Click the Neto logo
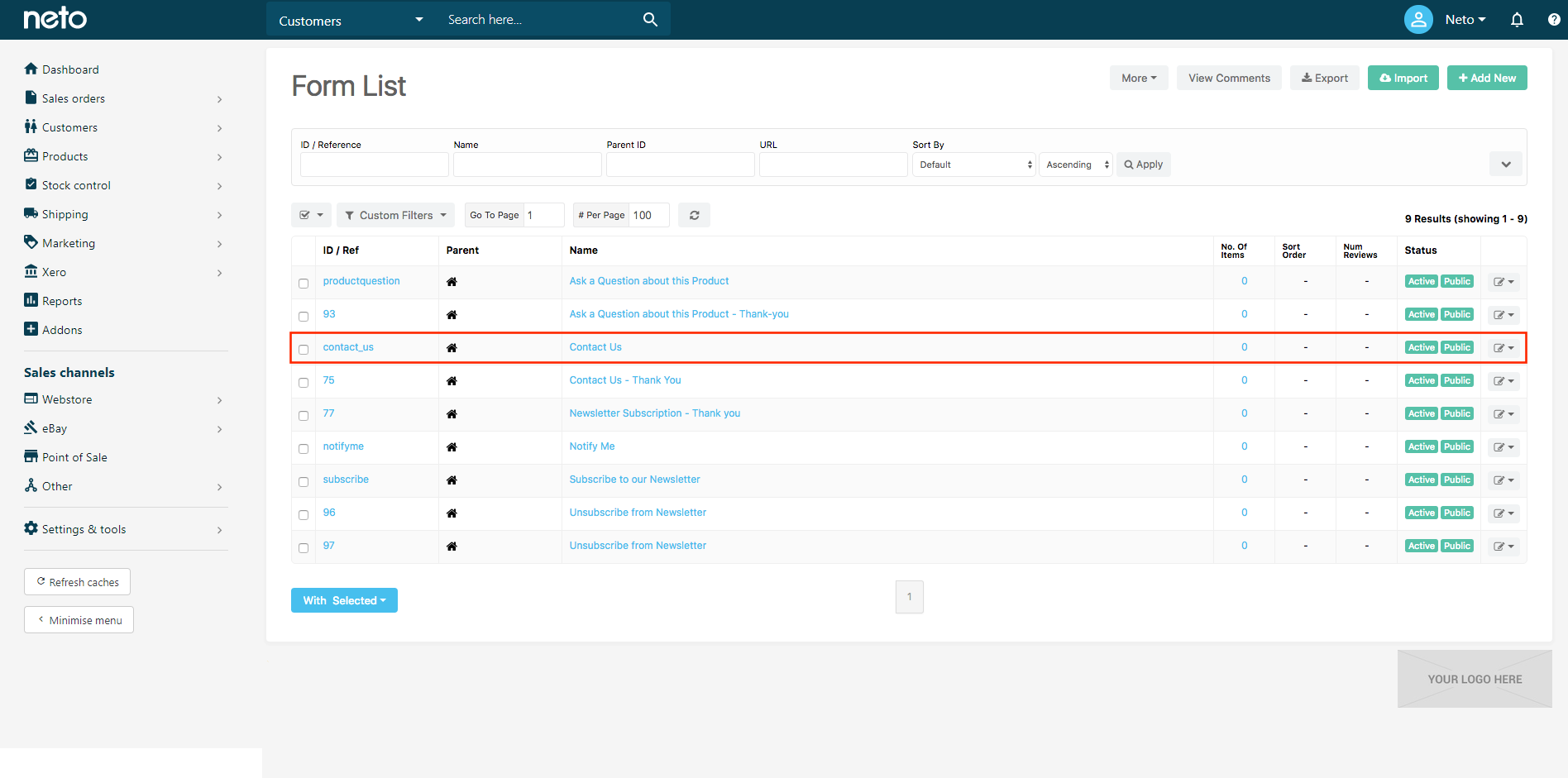 pos(55,18)
